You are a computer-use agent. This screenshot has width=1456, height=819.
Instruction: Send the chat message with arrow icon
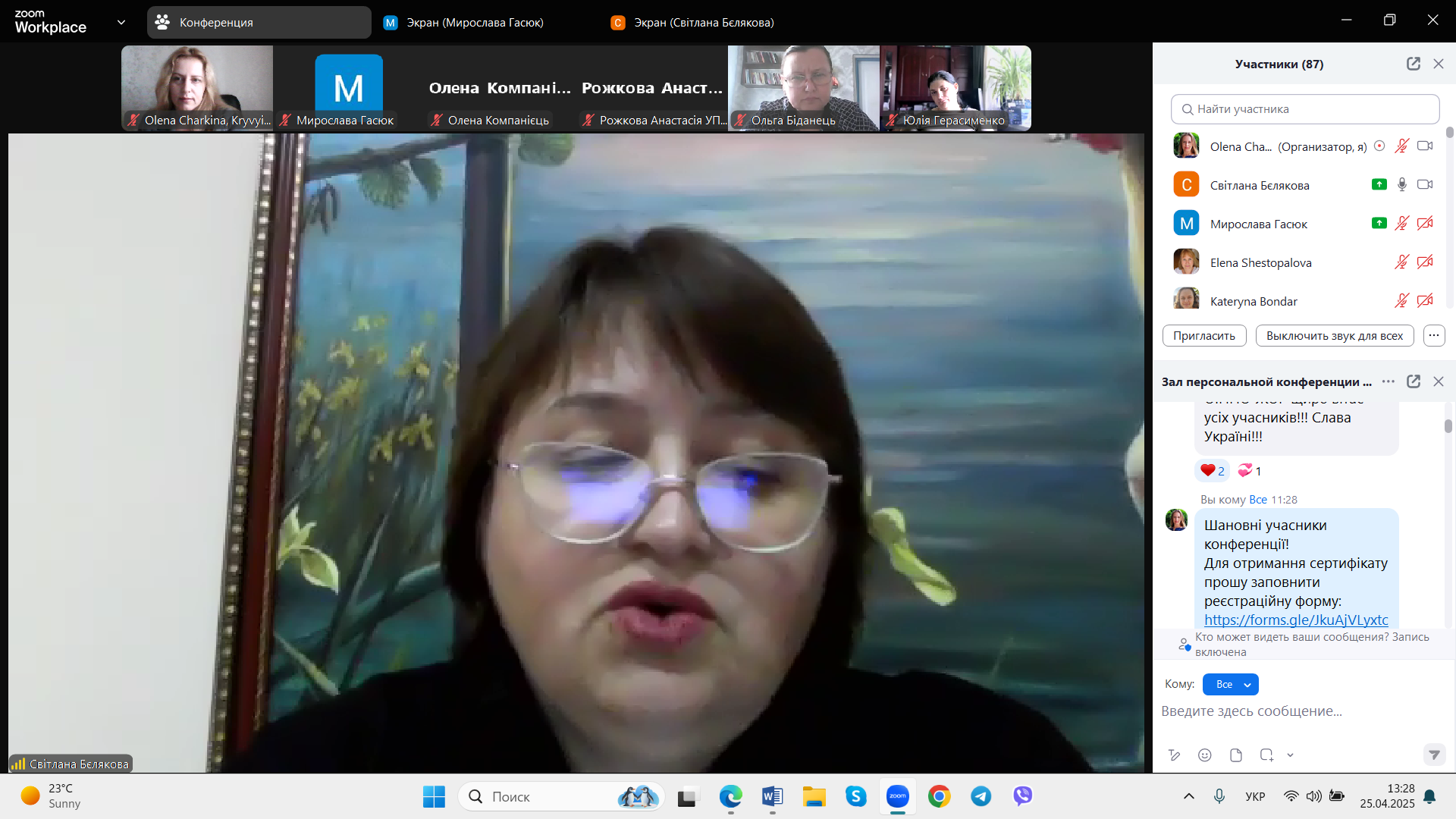point(1433,755)
